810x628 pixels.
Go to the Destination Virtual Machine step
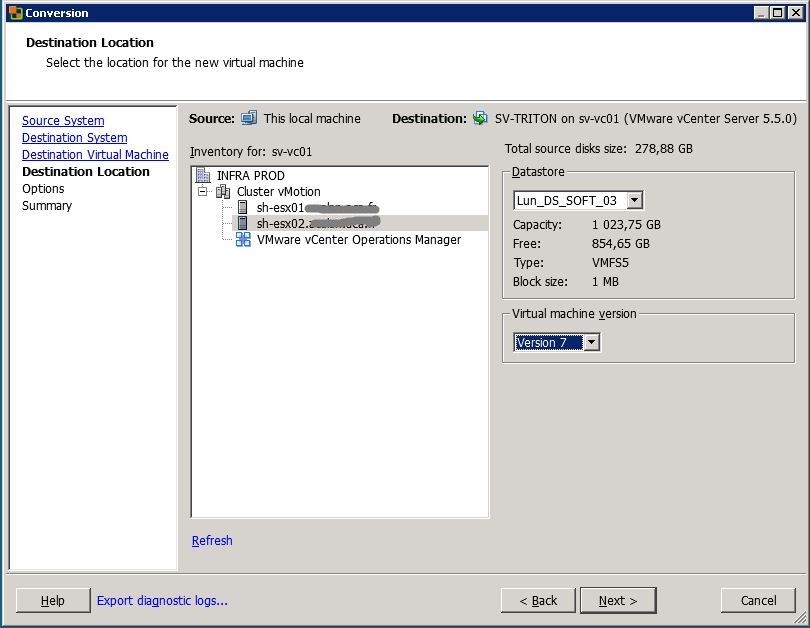(95, 155)
